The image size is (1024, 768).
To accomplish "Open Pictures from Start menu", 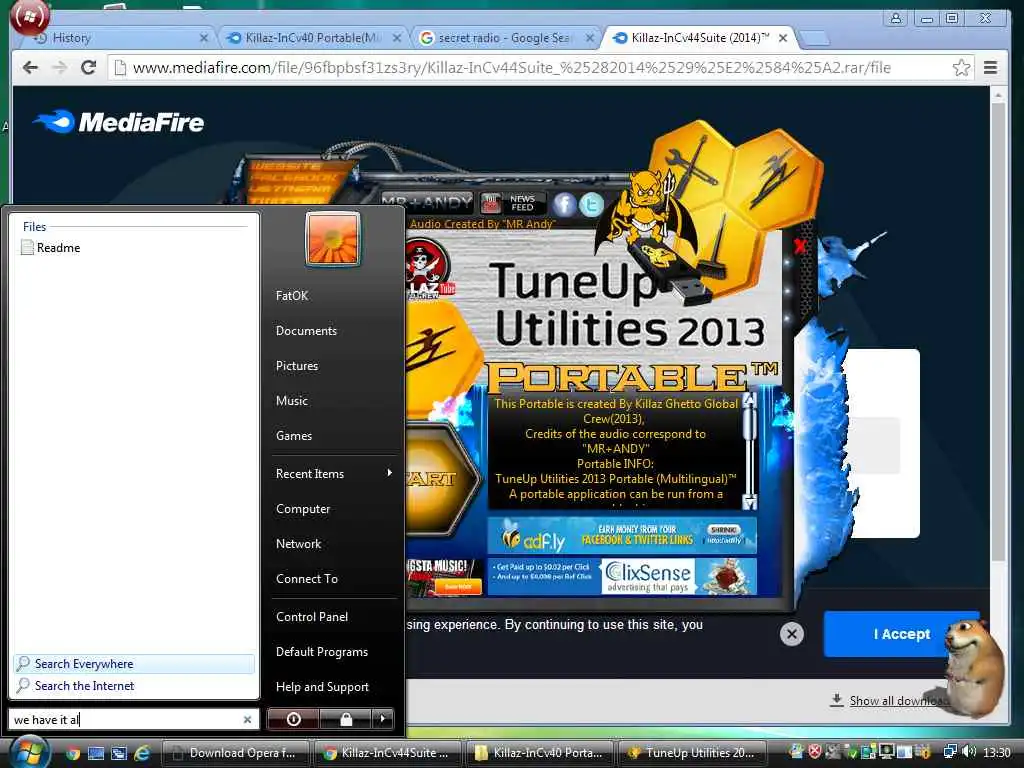I will (x=296, y=366).
